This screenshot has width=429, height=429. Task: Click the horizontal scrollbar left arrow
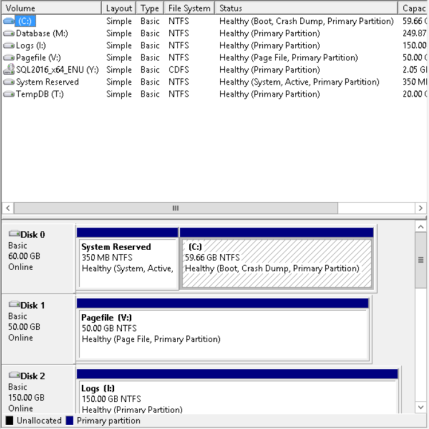click(x=8, y=208)
